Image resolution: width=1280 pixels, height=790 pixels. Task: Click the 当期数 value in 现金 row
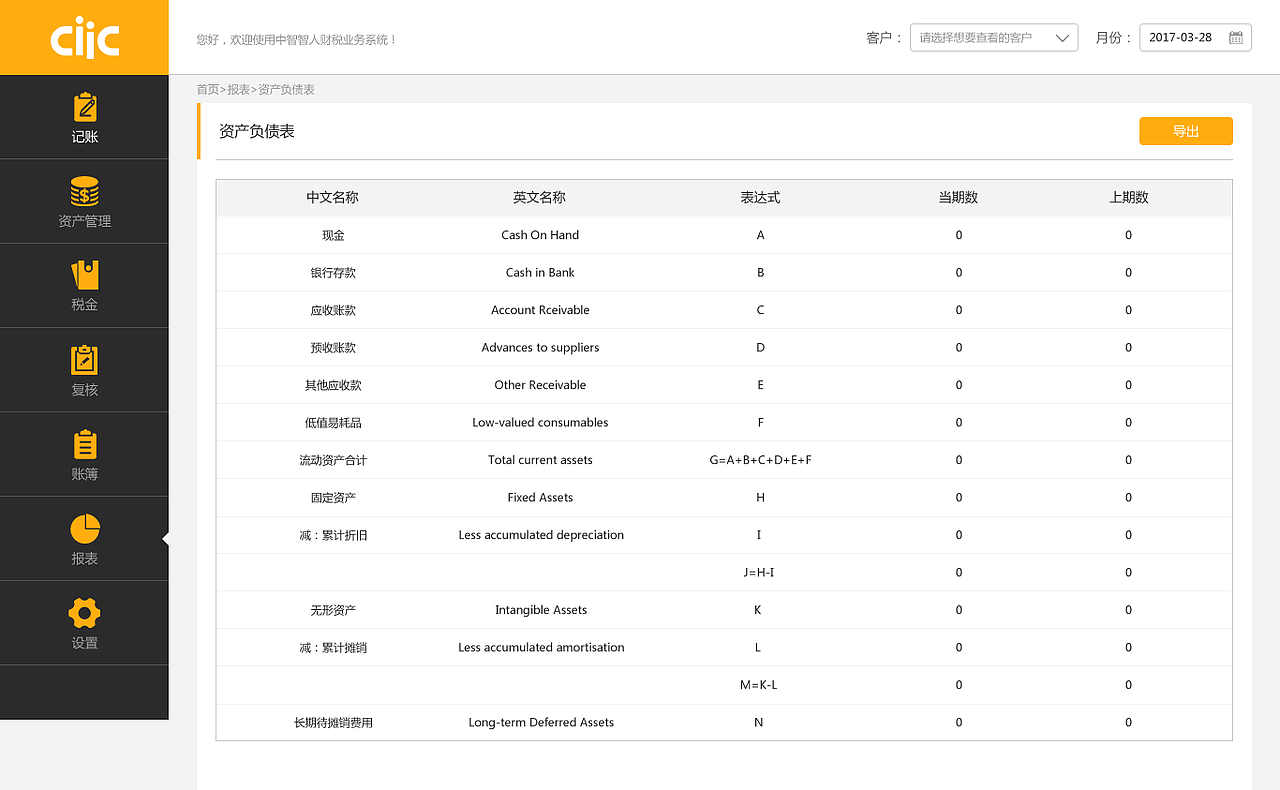(959, 235)
